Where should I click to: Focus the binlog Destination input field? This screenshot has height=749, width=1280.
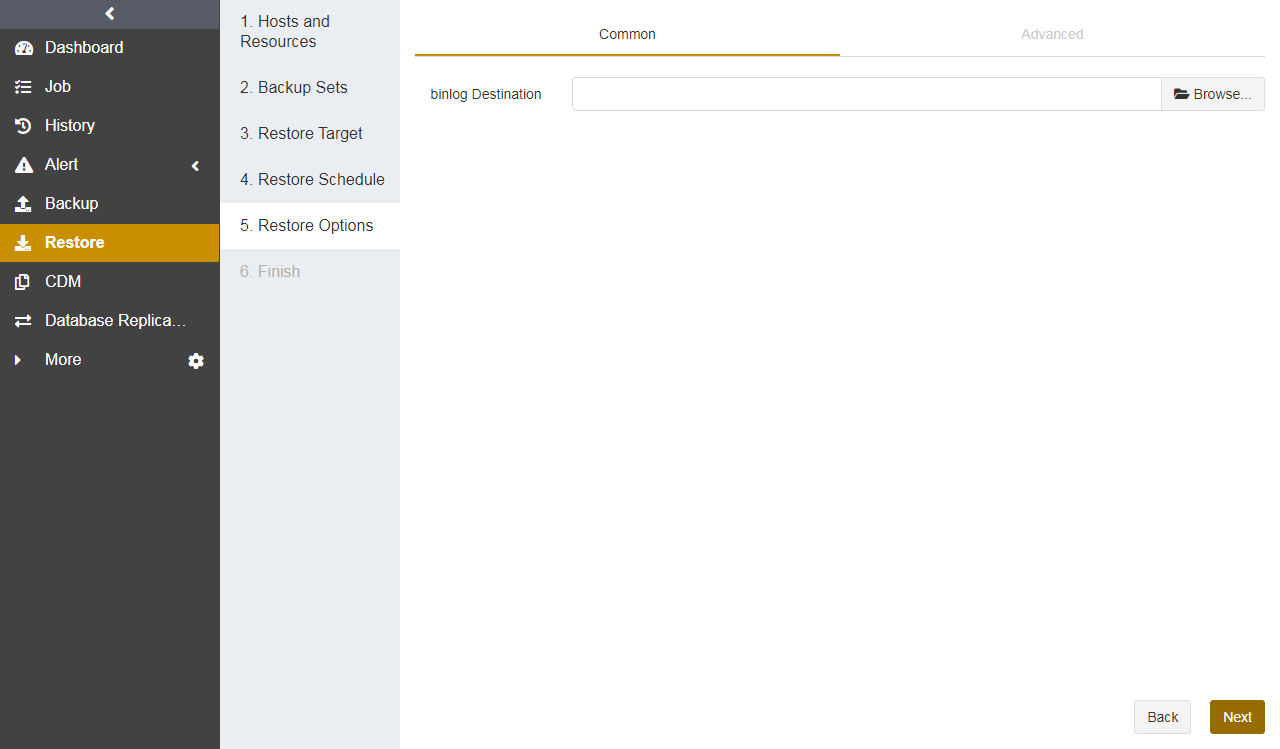(x=866, y=94)
